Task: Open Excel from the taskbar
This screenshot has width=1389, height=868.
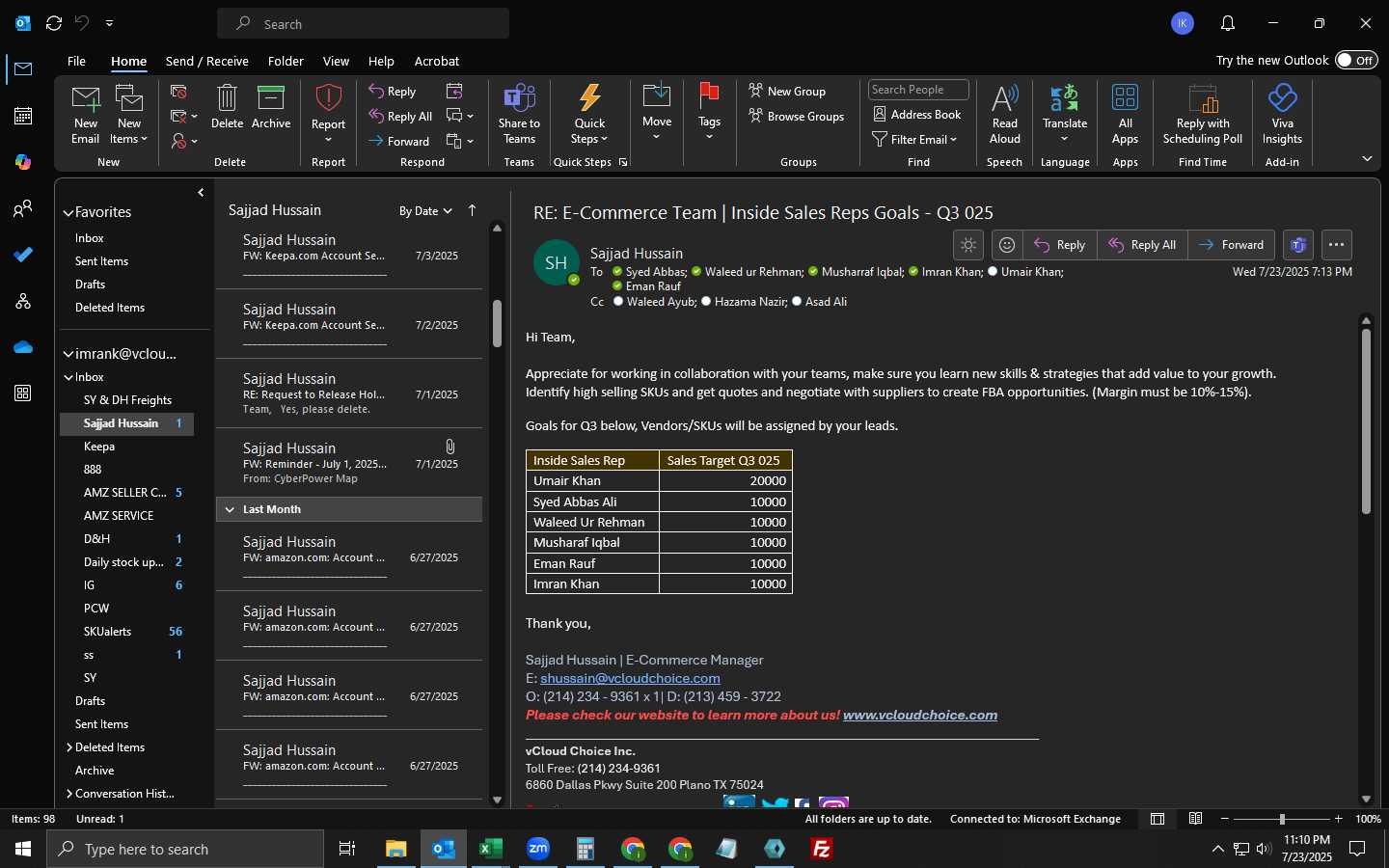Action: pyautogui.click(x=491, y=849)
